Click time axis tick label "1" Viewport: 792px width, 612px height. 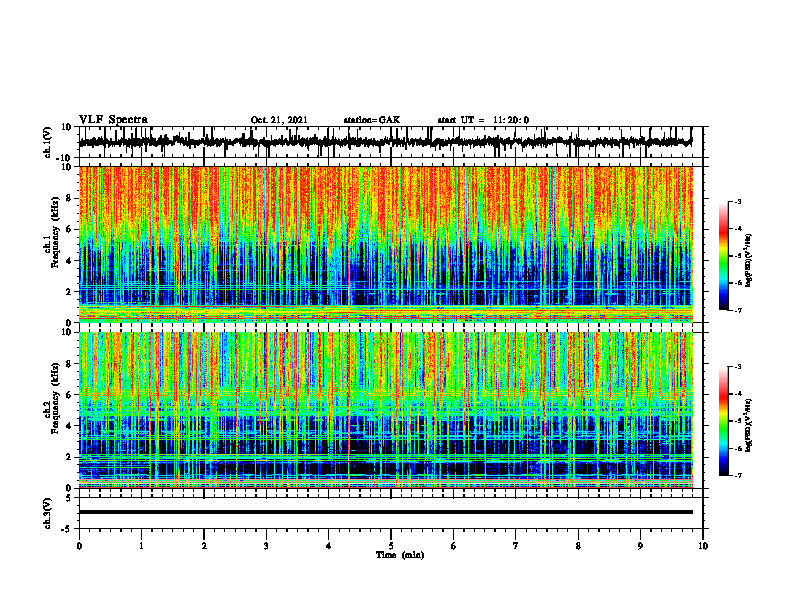tap(141, 546)
